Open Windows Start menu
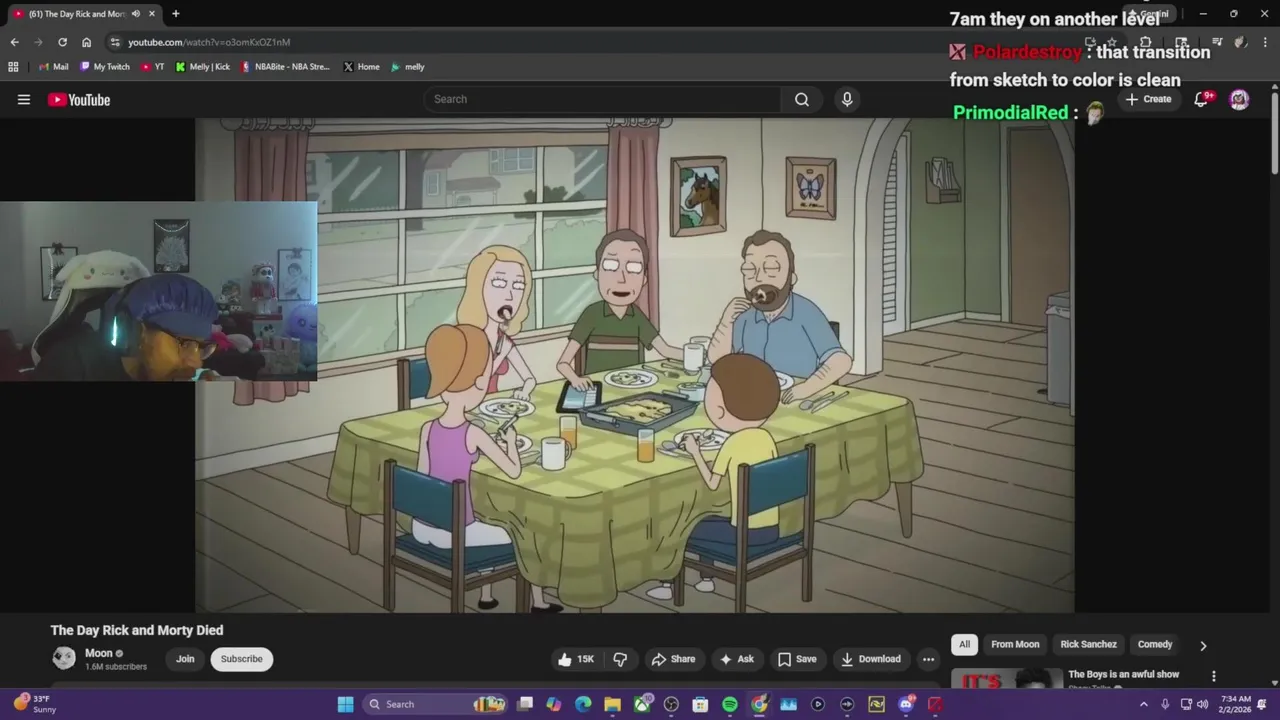 point(345,704)
